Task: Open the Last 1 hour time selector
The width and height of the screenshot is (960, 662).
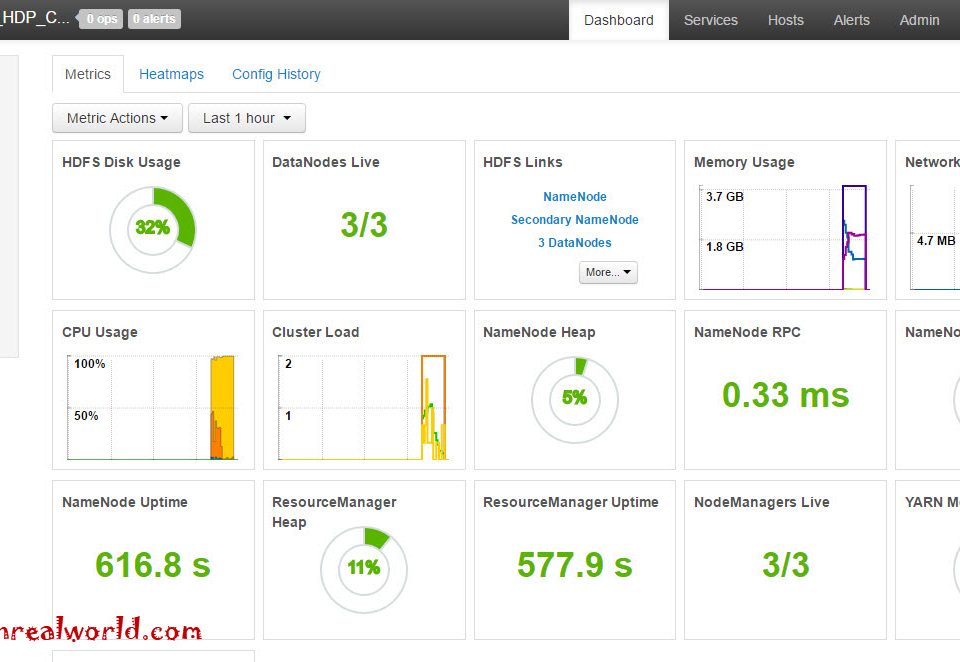Action: [246, 118]
